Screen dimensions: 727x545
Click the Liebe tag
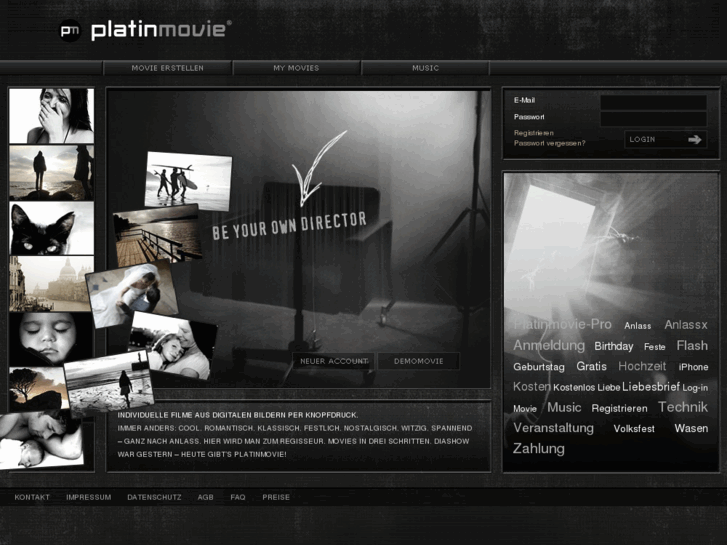(608, 388)
